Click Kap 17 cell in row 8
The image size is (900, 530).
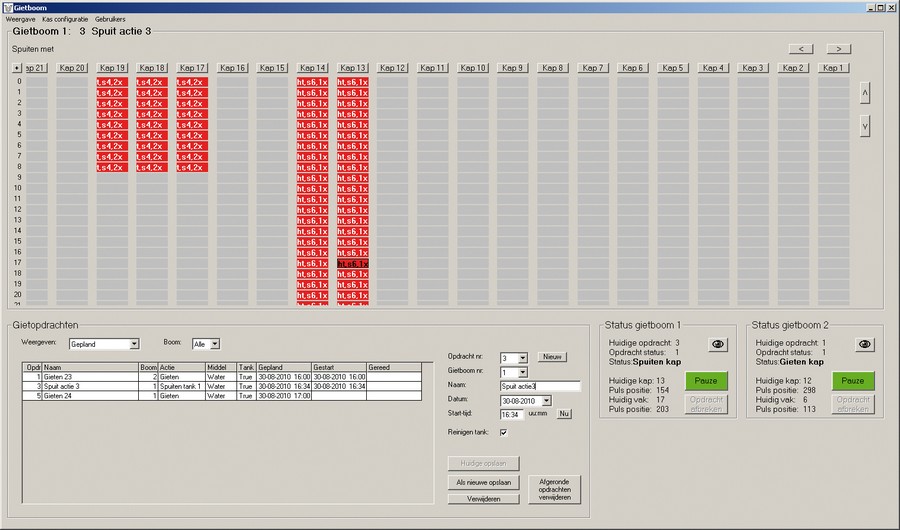coord(192,168)
